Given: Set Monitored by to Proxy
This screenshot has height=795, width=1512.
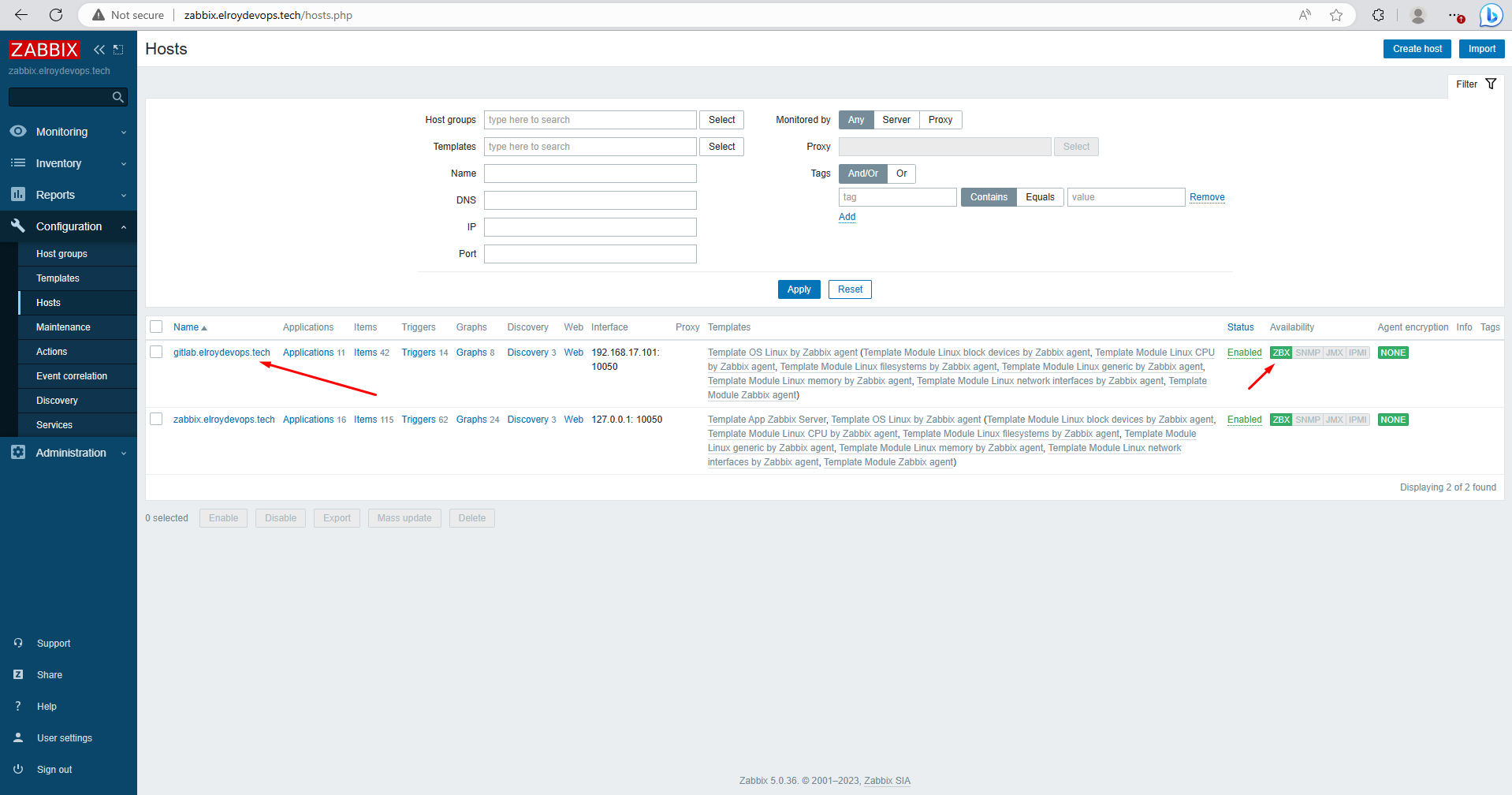Looking at the screenshot, I should [x=940, y=120].
